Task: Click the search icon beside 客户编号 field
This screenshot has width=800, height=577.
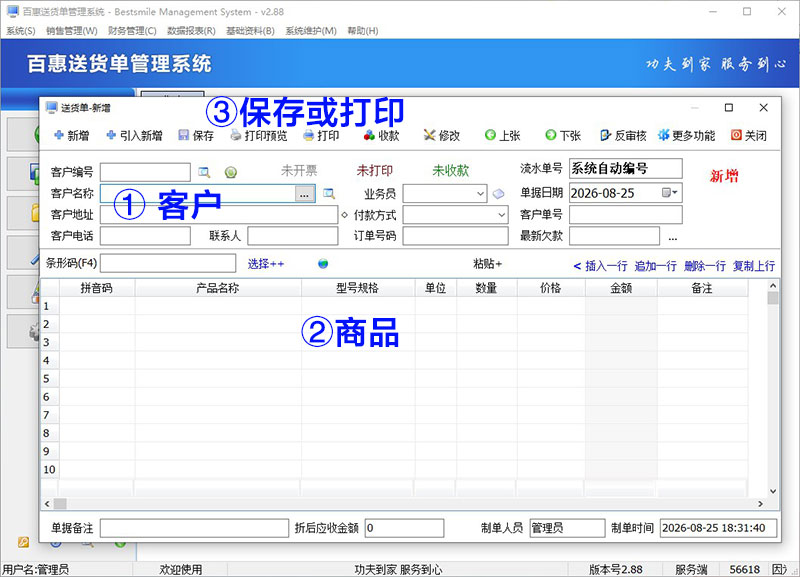Action: pyautogui.click(x=204, y=172)
